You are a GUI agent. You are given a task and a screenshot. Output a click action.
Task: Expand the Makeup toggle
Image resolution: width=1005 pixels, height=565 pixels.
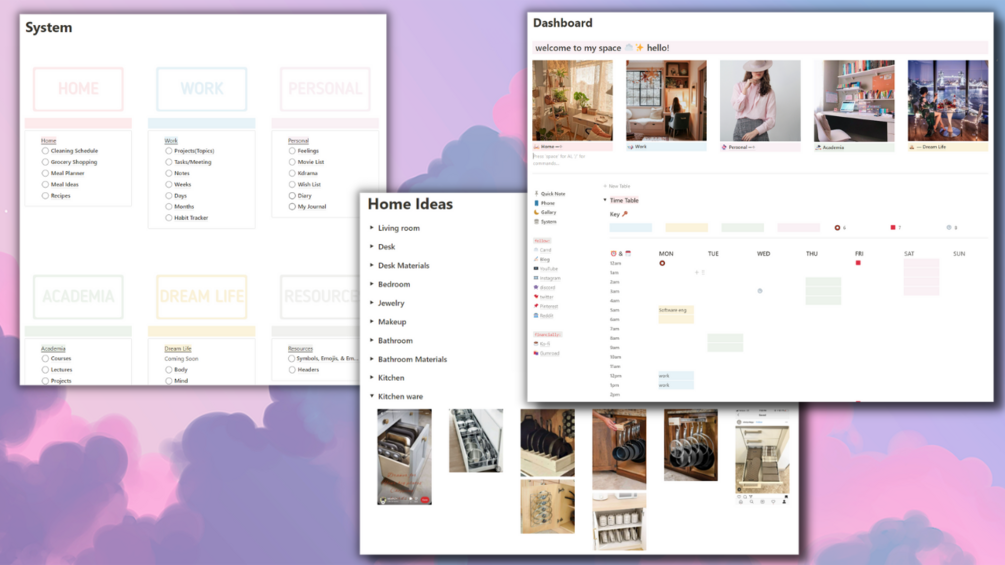pos(372,321)
